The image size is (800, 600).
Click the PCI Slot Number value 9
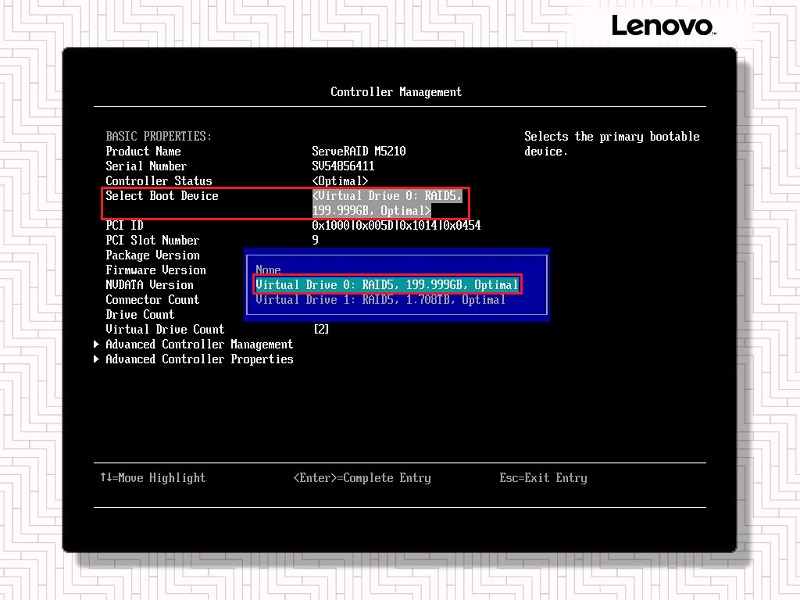click(x=316, y=240)
